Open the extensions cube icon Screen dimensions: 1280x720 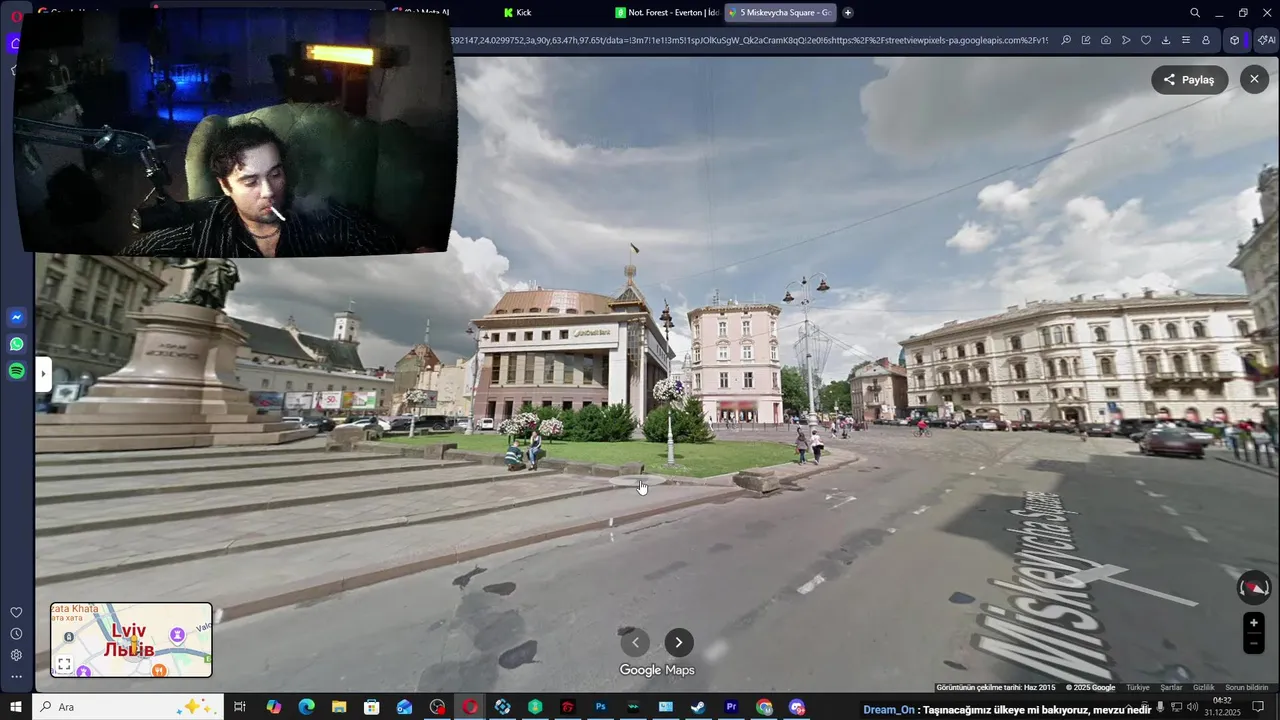[1235, 40]
